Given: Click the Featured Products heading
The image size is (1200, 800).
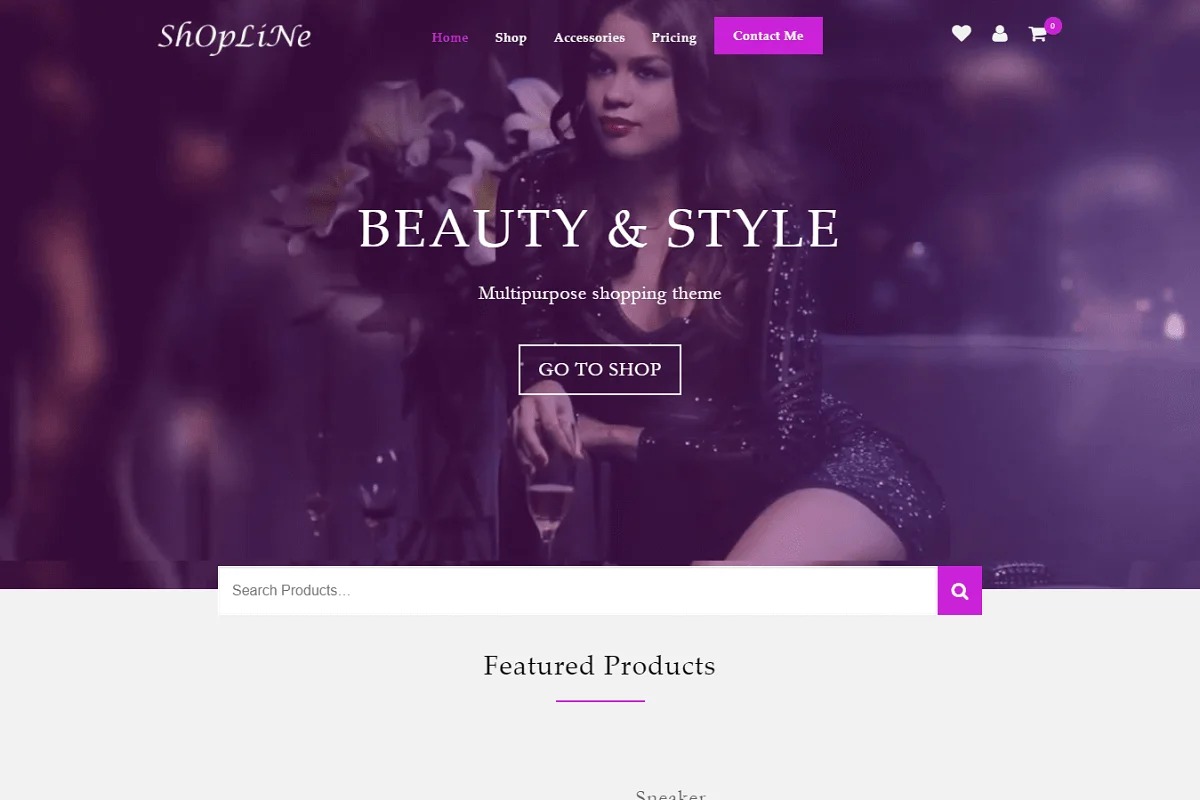Looking at the screenshot, I should [x=600, y=666].
